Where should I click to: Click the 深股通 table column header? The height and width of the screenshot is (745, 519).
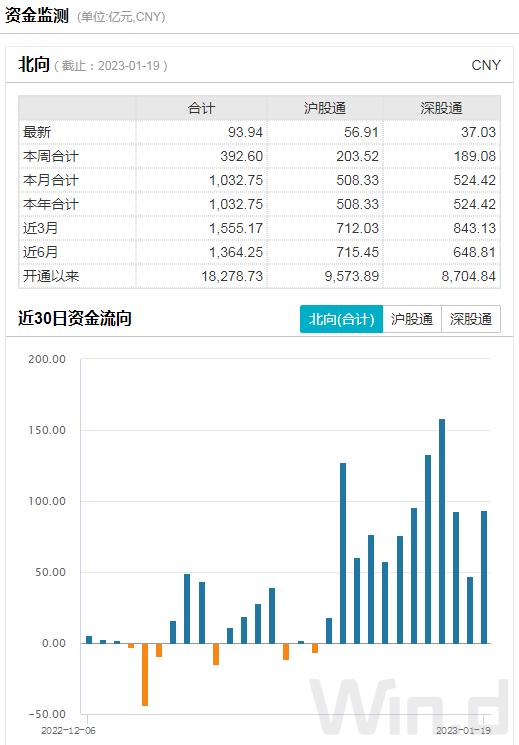441,108
